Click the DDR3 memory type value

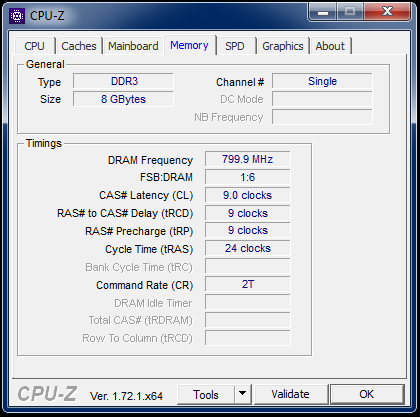[123, 81]
